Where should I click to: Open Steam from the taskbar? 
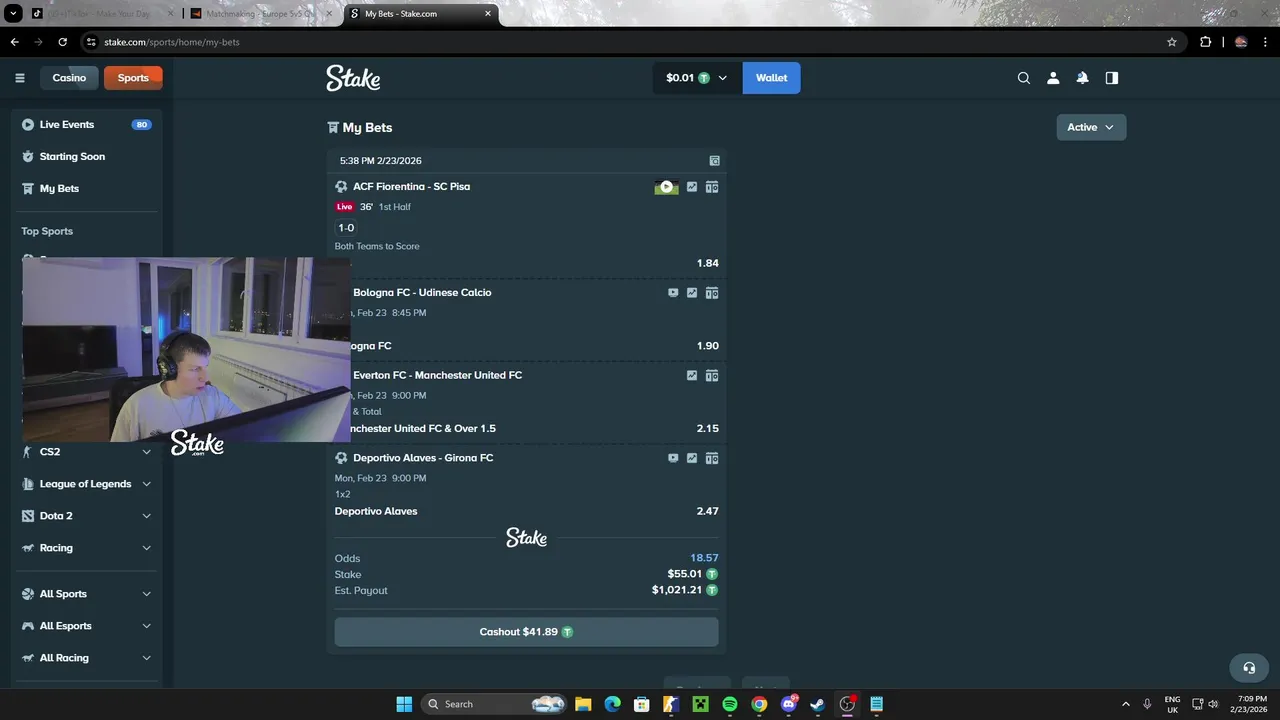pyautogui.click(x=817, y=704)
